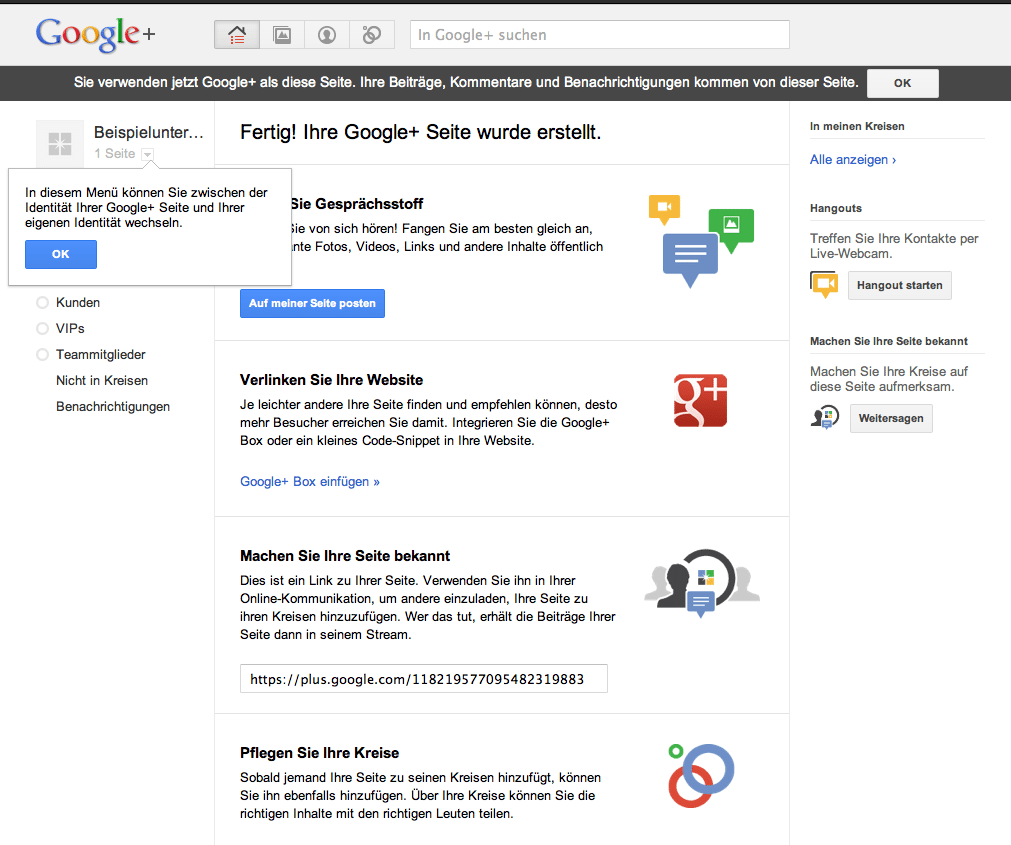Open the Circles icon in toolbar
The height and width of the screenshot is (845, 1011).
tap(371, 35)
